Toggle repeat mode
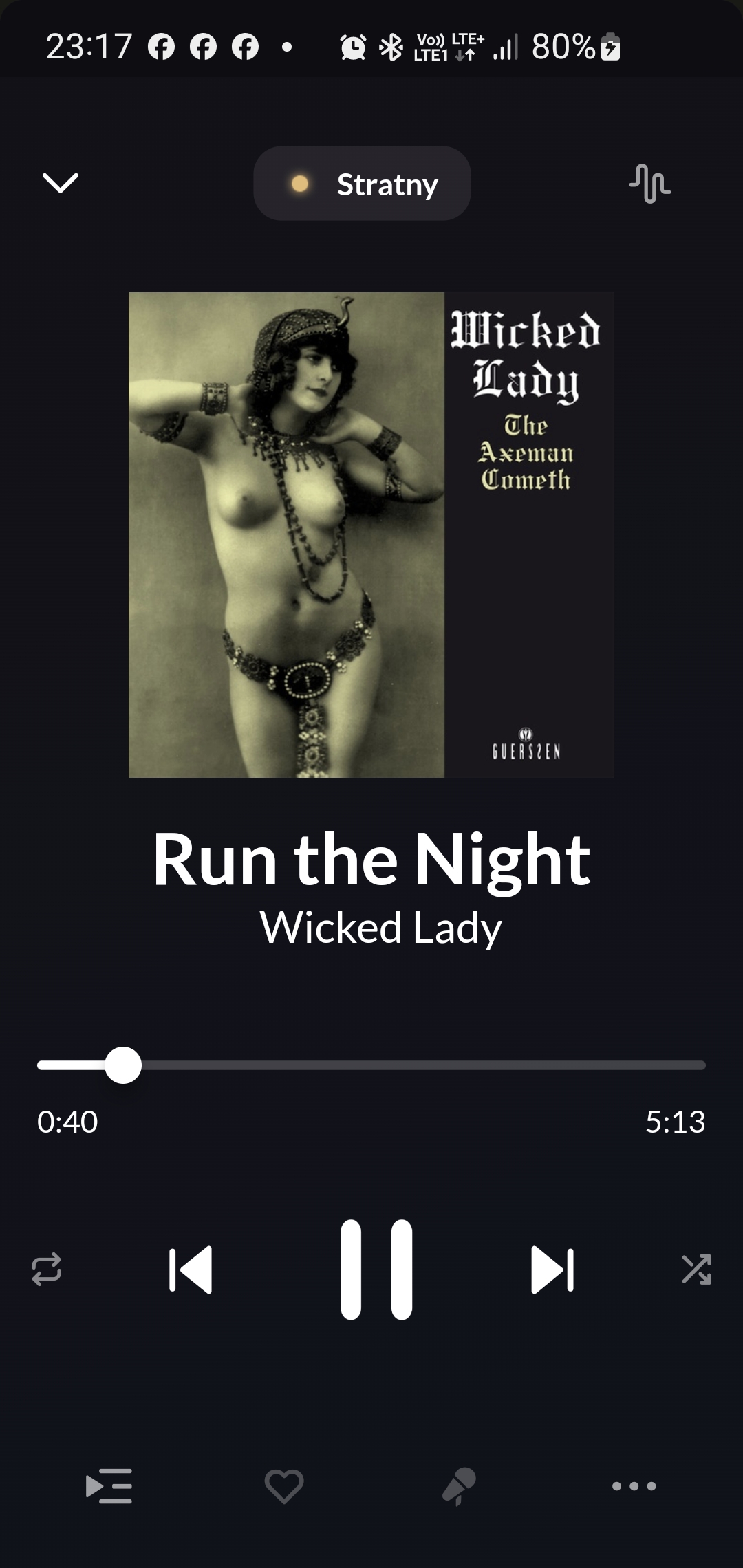 tap(47, 1270)
